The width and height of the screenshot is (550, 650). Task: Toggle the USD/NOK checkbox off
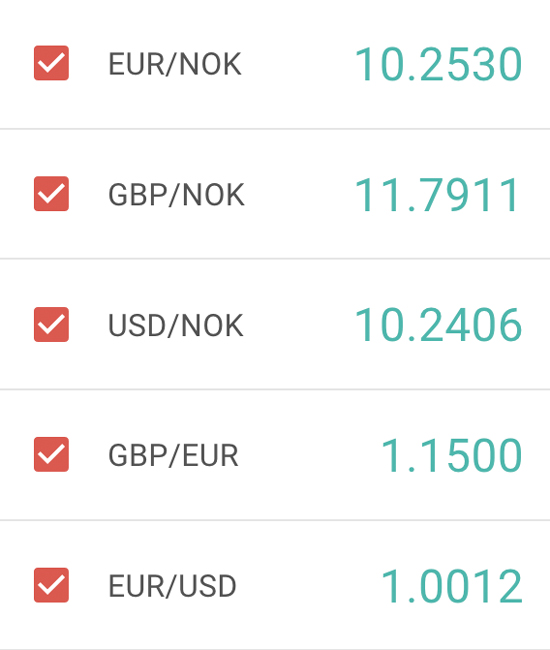coord(51,325)
